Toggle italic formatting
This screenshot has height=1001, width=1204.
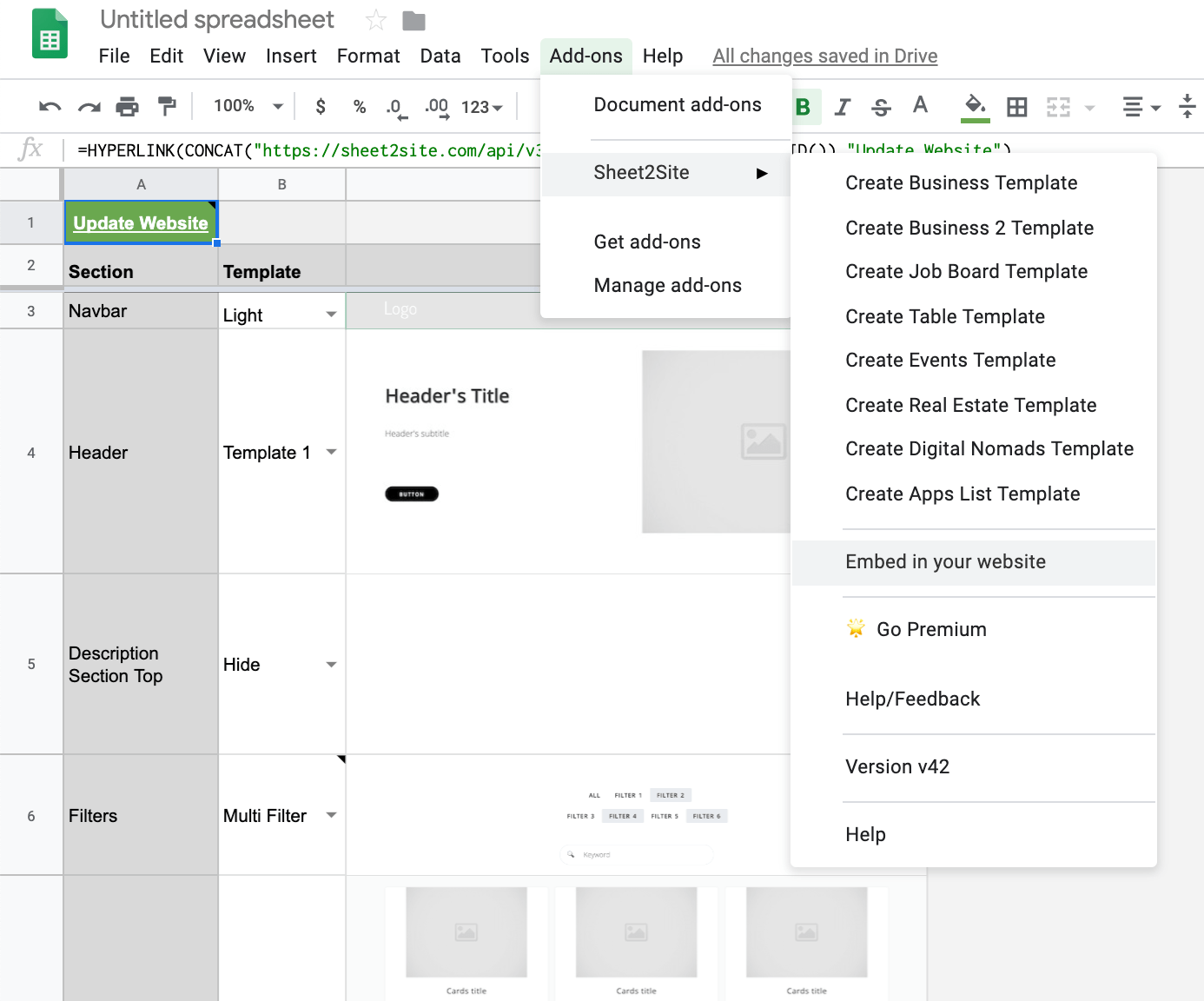[842, 107]
